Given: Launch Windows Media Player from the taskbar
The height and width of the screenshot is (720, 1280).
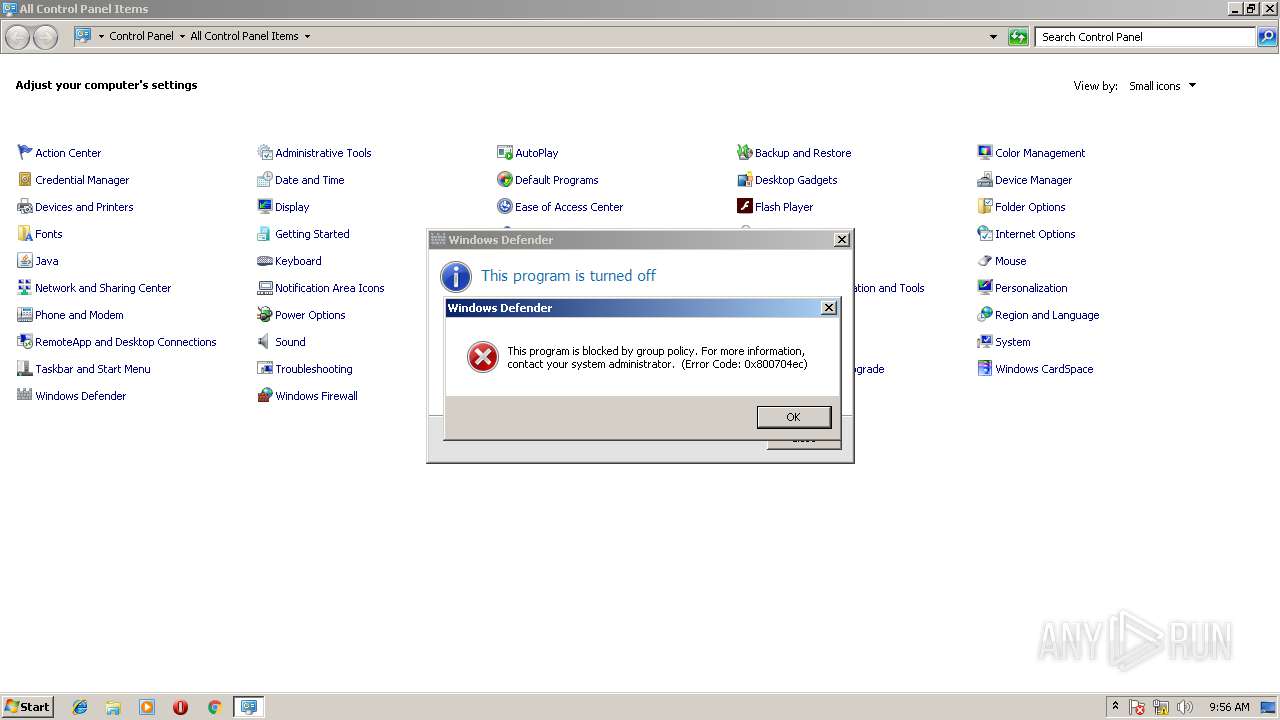Looking at the screenshot, I should (x=147, y=707).
